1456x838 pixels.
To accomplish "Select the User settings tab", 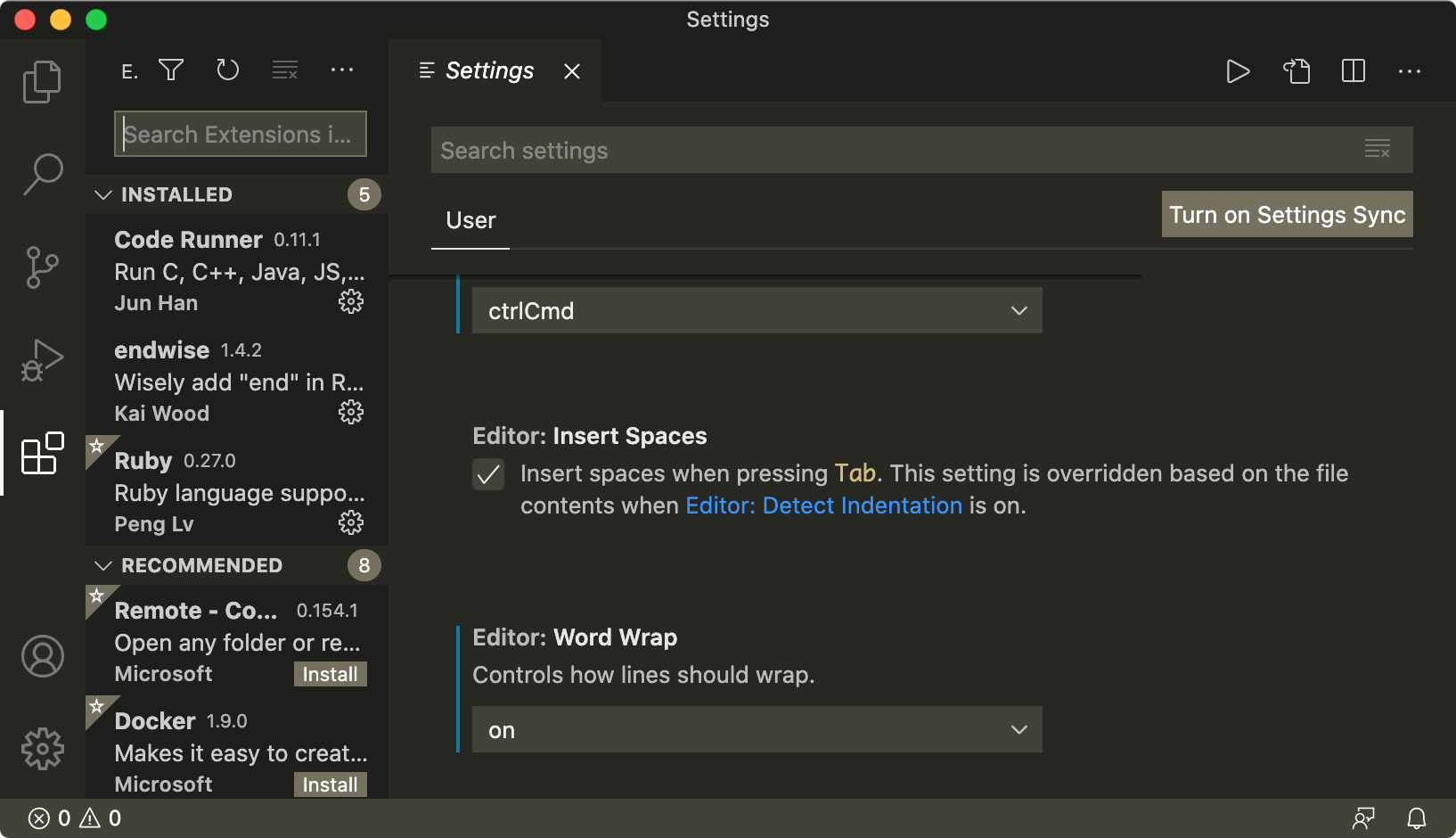I will pos(470,220).
